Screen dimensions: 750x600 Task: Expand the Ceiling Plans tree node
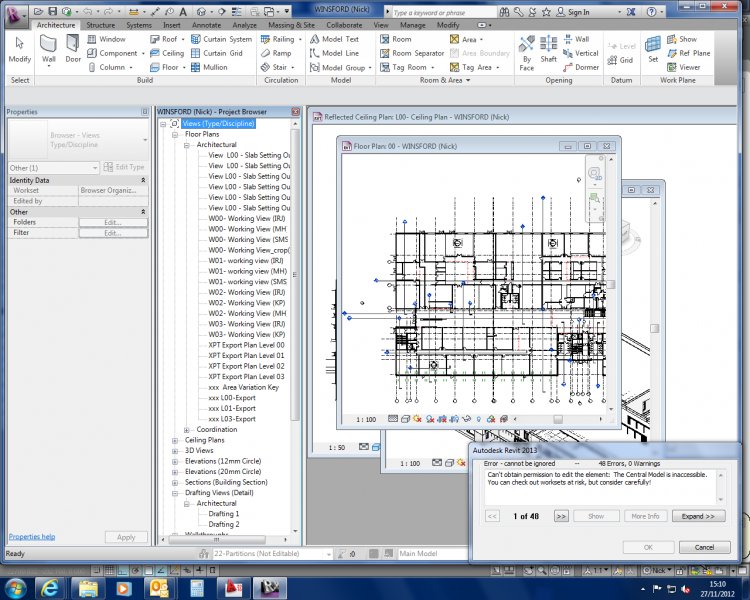click(x=174, y=440)
